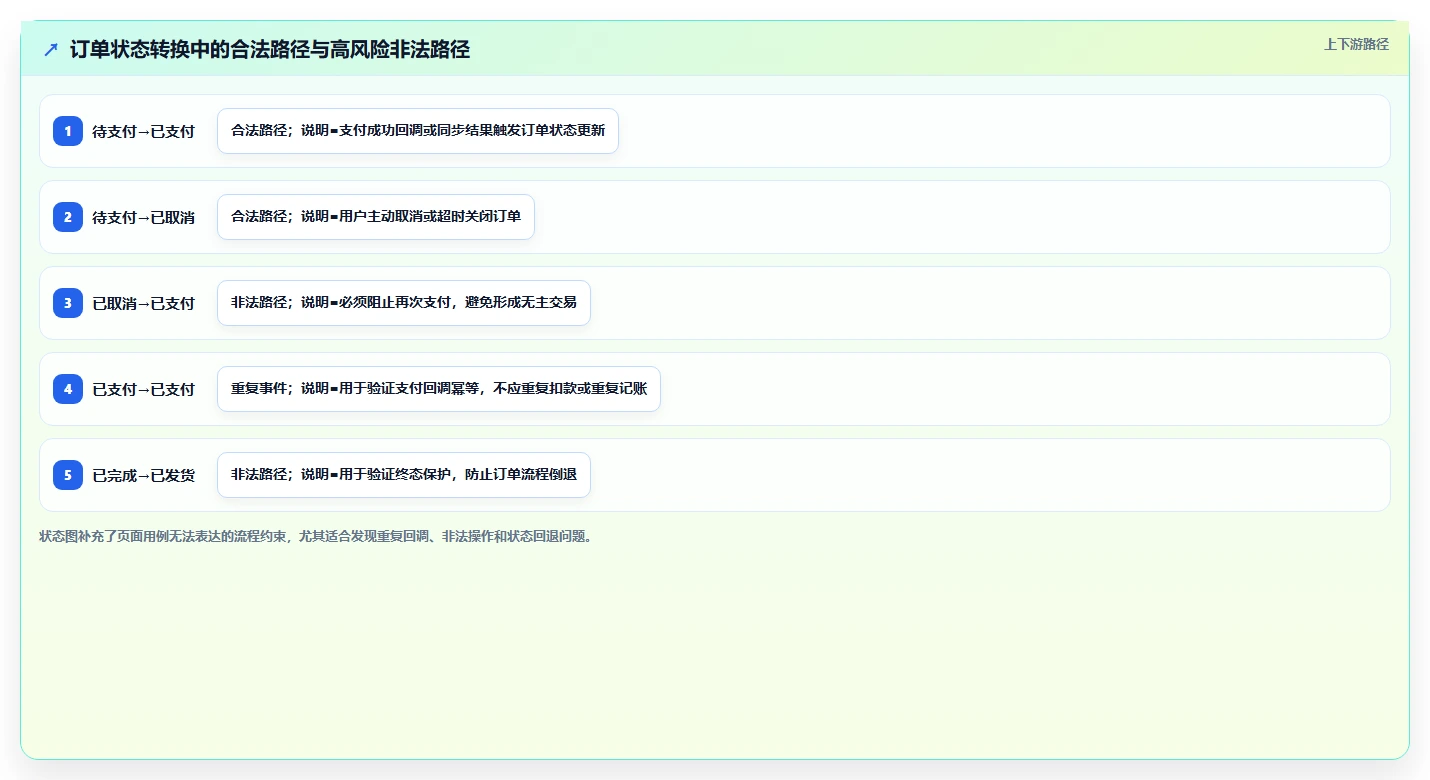Viewport: 1430px width, 780px height.
Task: Select the 待支付→已支付 label
Action: 143,131
